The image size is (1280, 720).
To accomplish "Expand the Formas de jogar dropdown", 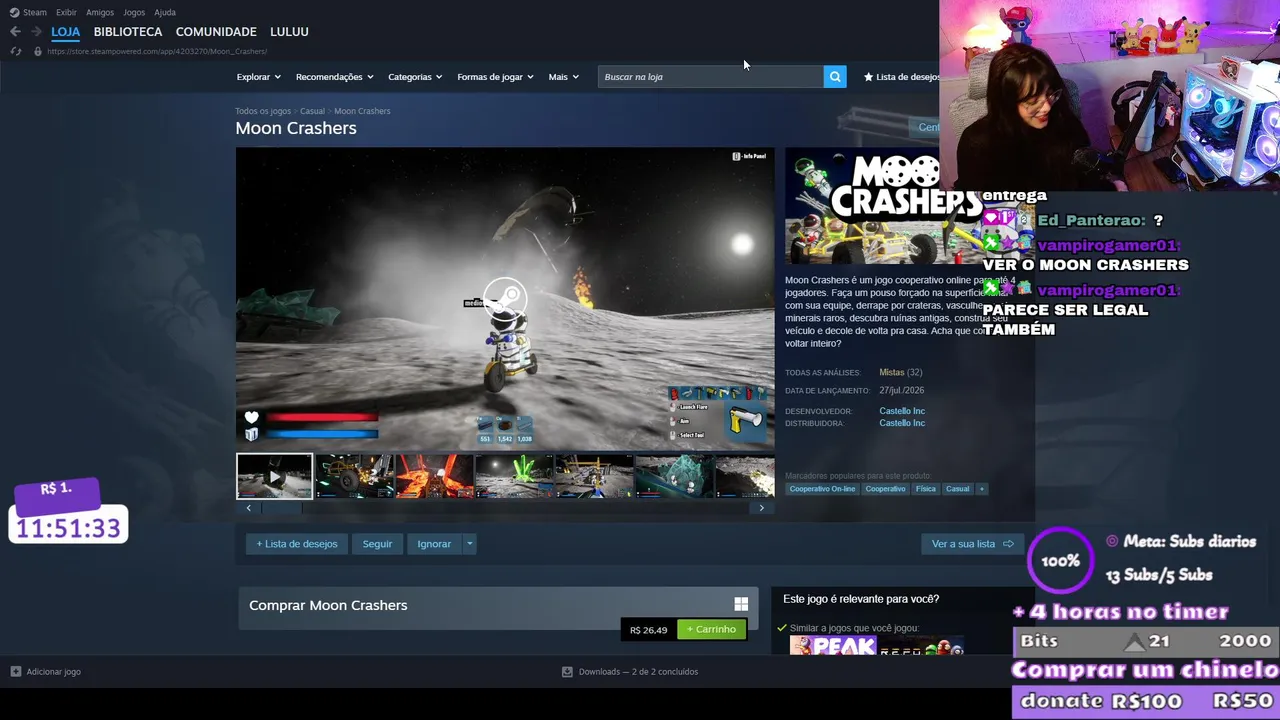I will coord(495,77).
